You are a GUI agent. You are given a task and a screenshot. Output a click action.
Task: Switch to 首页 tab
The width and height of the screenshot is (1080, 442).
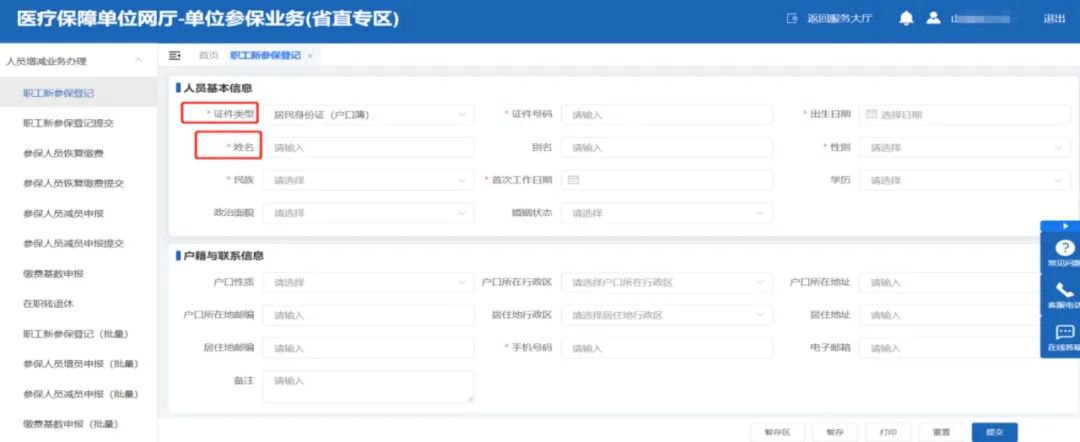pos(209,56)
